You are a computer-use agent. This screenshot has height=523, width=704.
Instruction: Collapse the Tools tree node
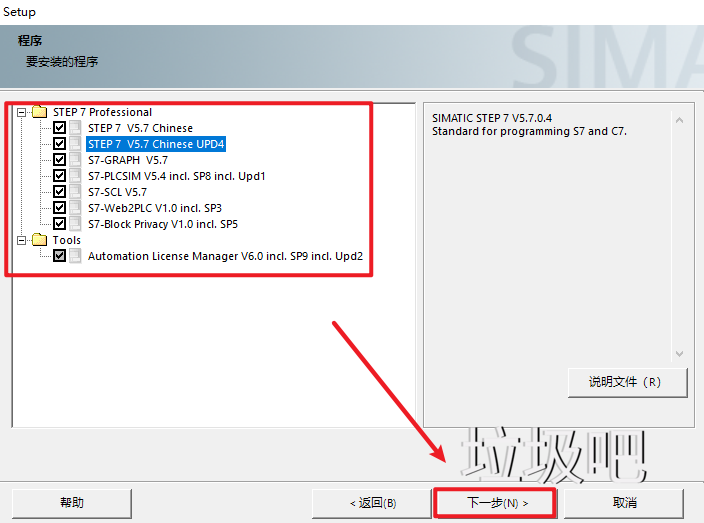(x=23, y=240)
